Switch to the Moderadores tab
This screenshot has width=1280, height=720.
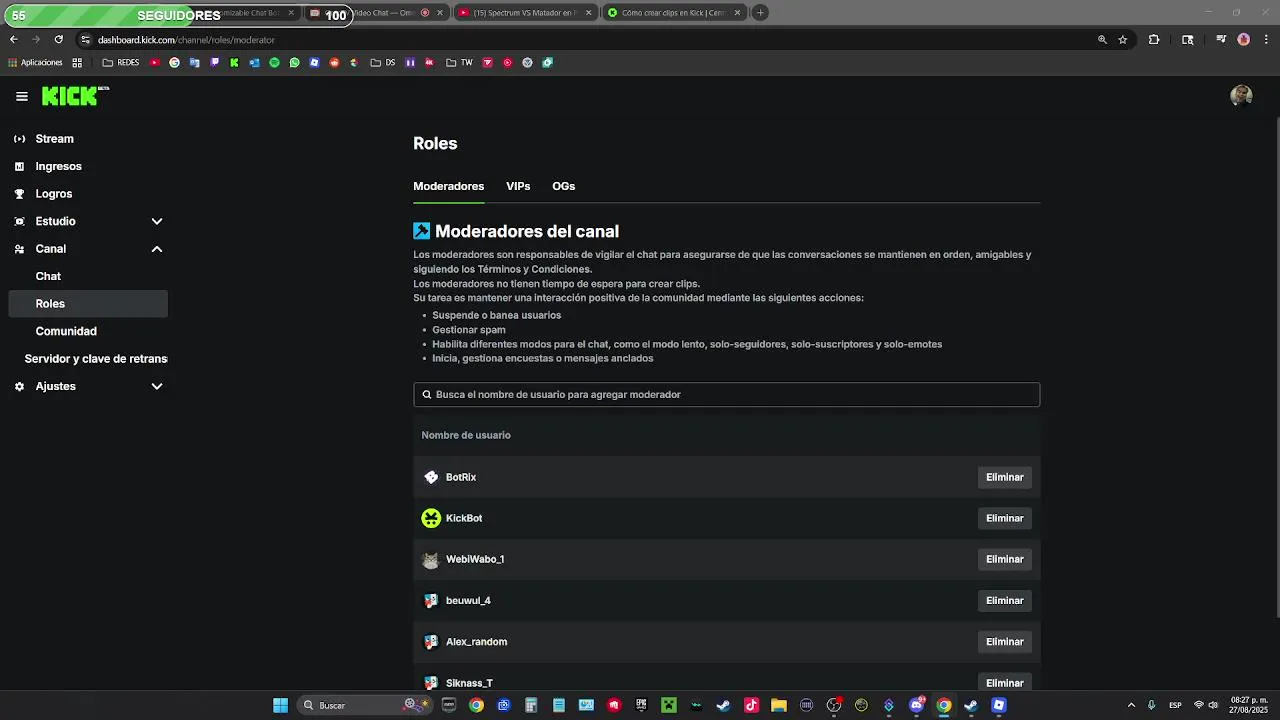[x=448, y=186]
